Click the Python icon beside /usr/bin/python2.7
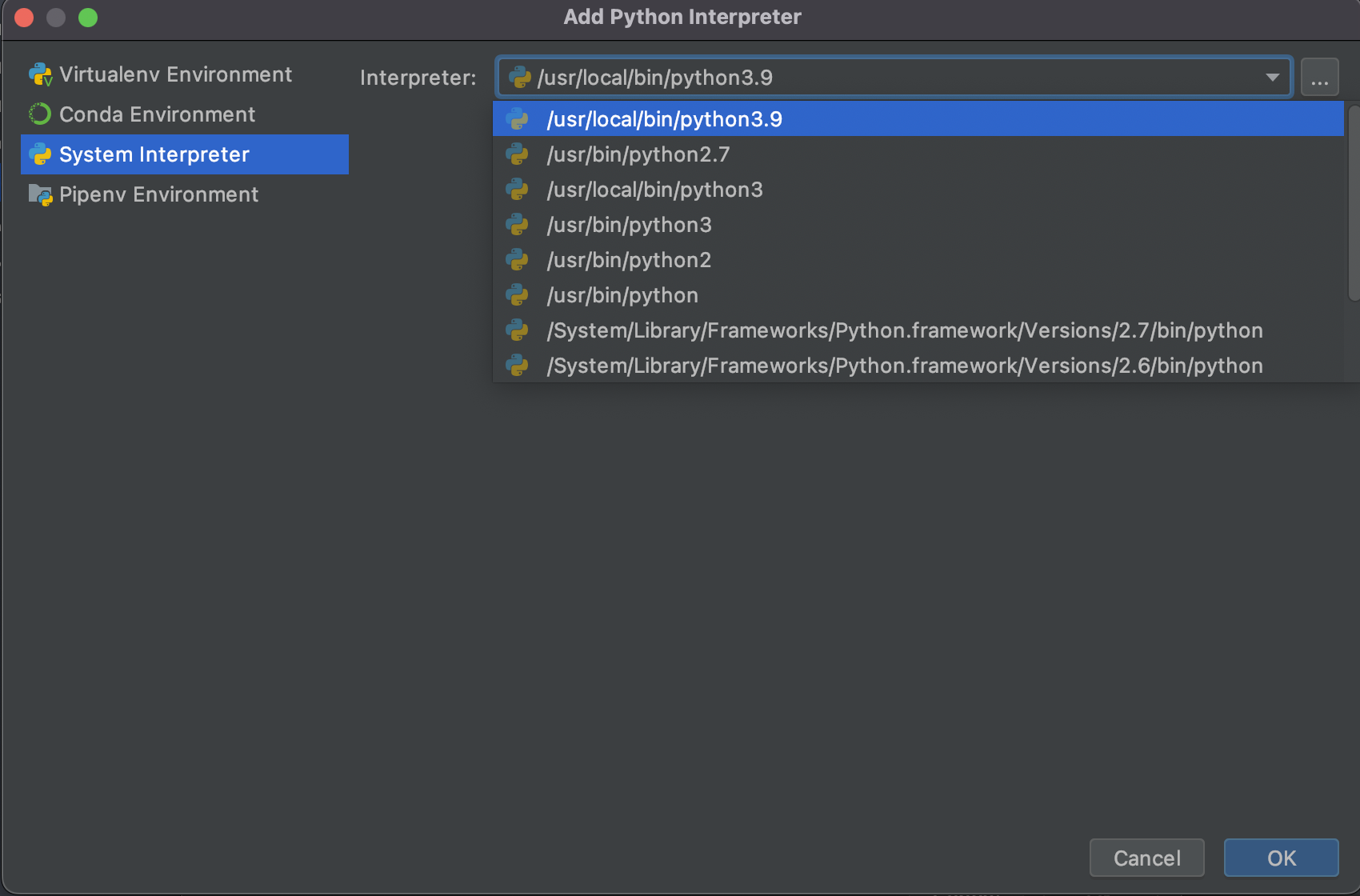The height and width of the screenshot is (896, 1360). pos(518,154)
